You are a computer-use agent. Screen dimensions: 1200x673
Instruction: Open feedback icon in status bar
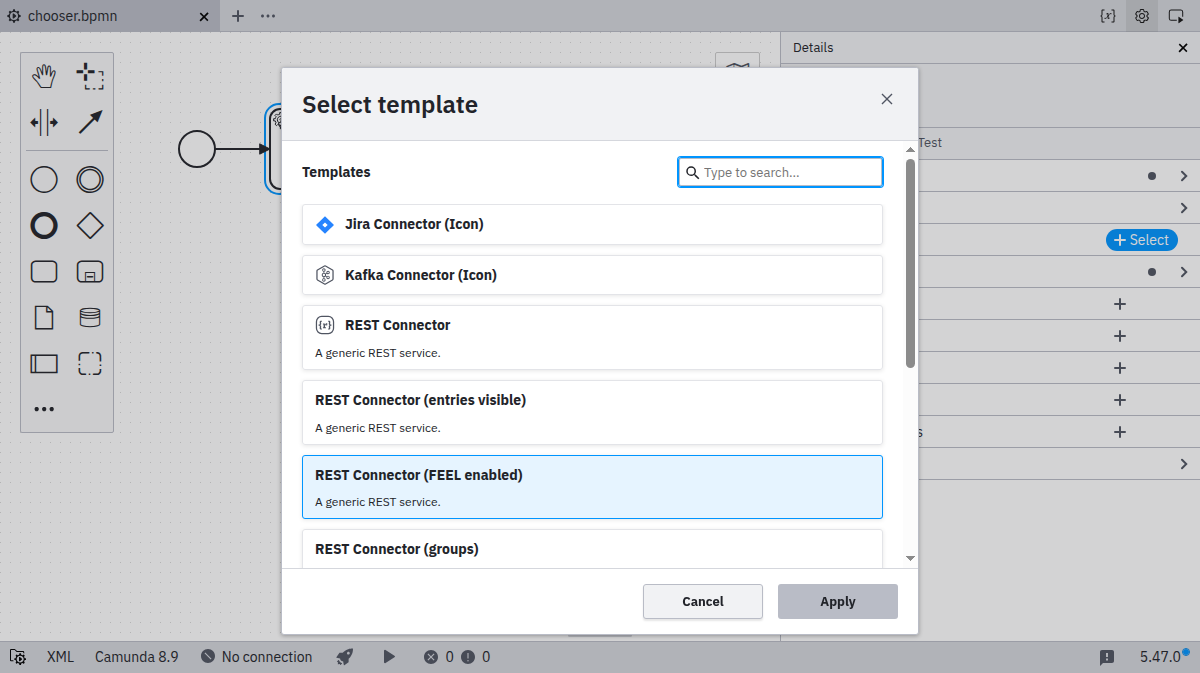[x=1107, y=657]
